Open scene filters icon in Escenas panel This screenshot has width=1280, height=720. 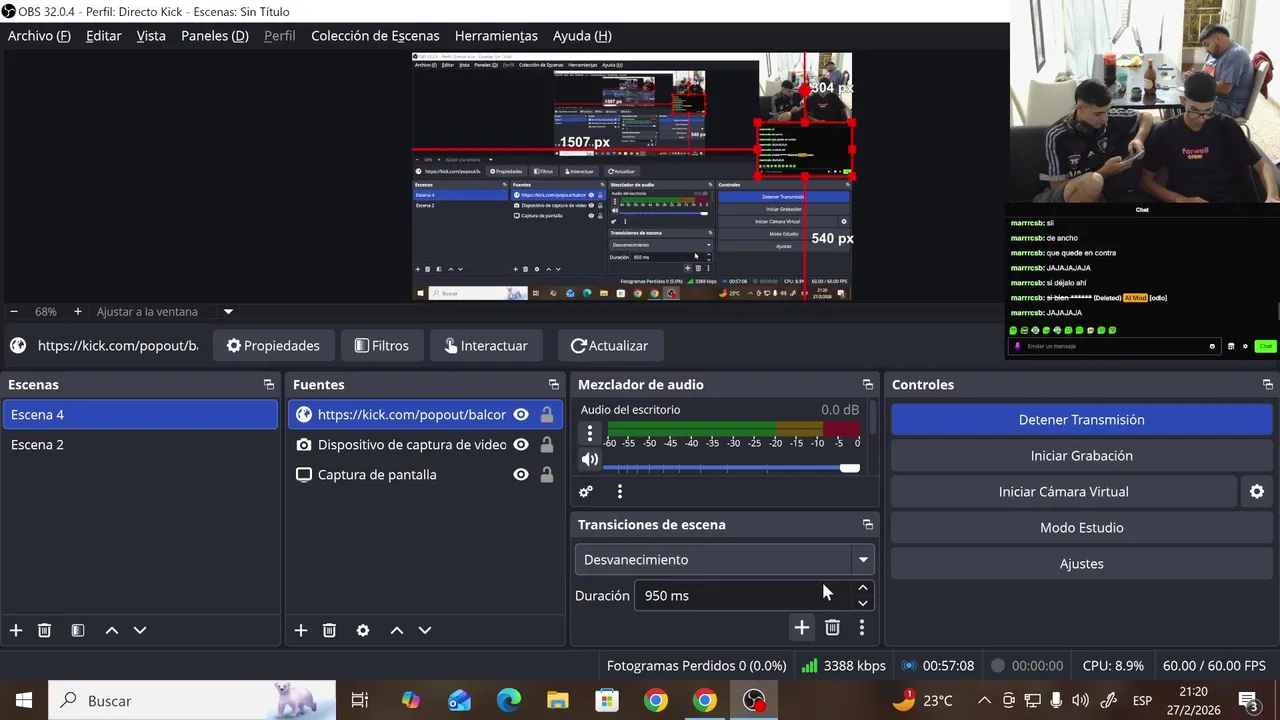[x=78, y=630]
